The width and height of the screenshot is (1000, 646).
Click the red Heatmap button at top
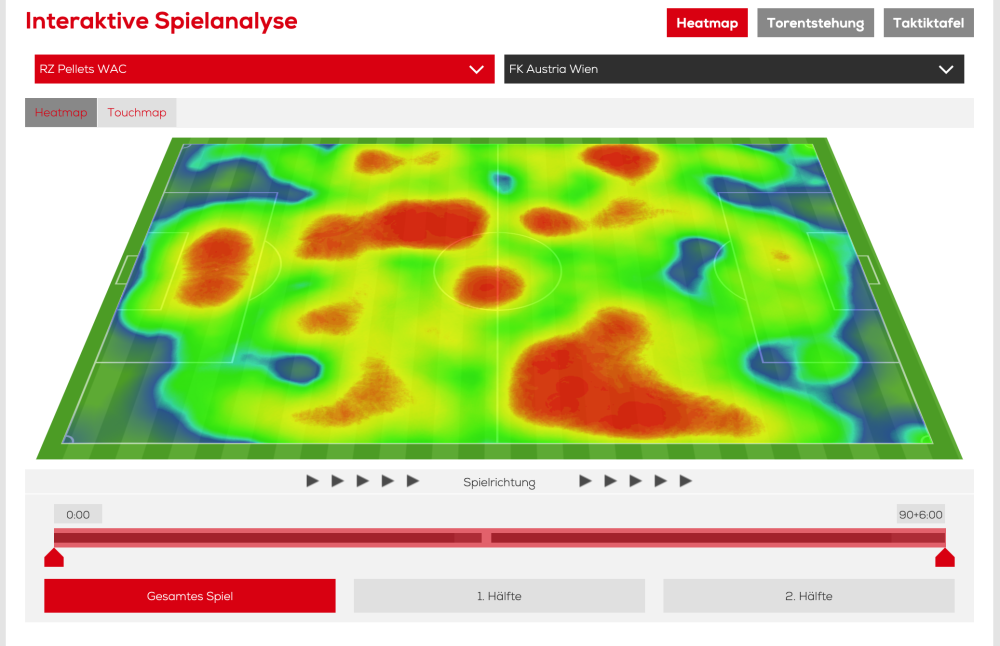pyautogui.click(x=707, y=23)
